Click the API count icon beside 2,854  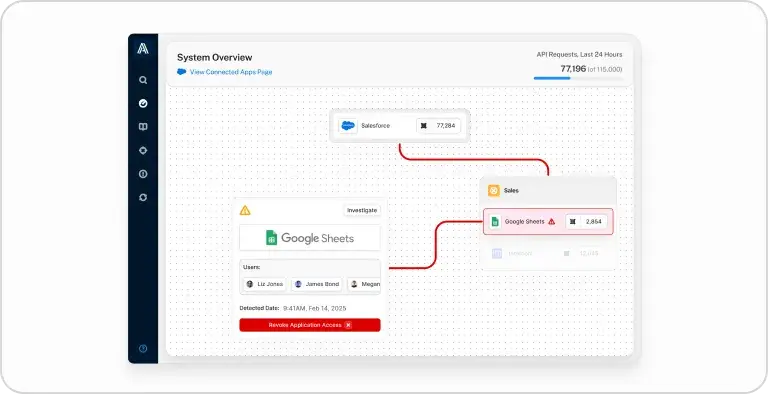(x=573, y=222)
